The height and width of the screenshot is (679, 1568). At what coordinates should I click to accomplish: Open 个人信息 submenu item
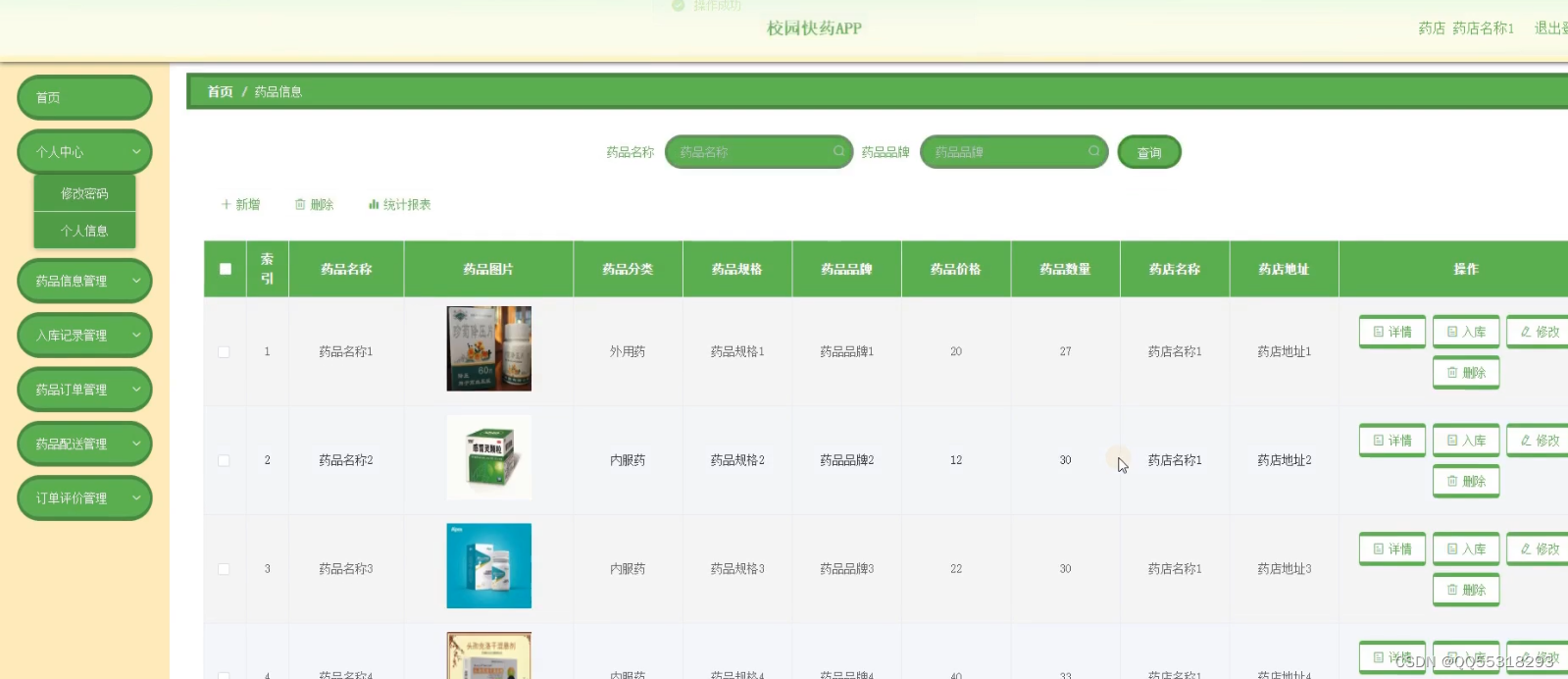(x=84, y=231)
